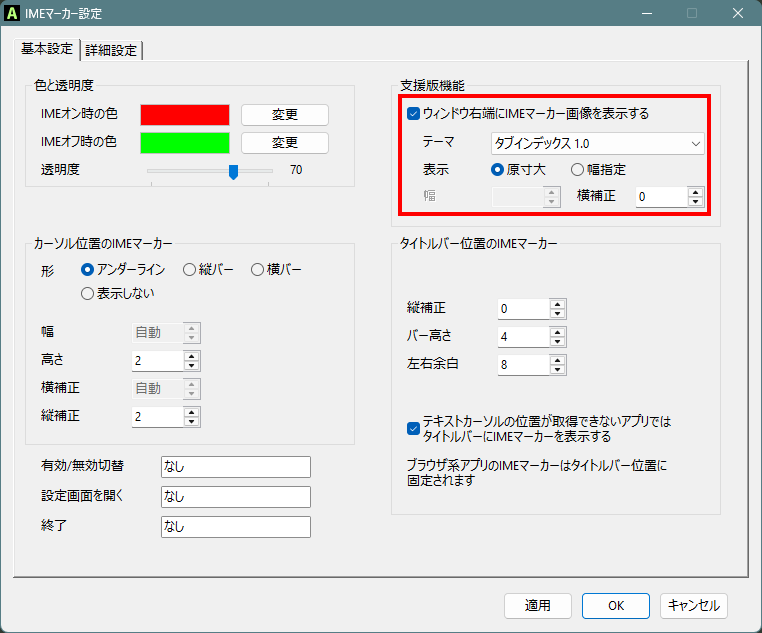Image resolution: width=762 pixels, height=633 pixels.
Task: Decrease 縦補正 value in タイトルバー位置 section
Action: click(x=557, y=313)
